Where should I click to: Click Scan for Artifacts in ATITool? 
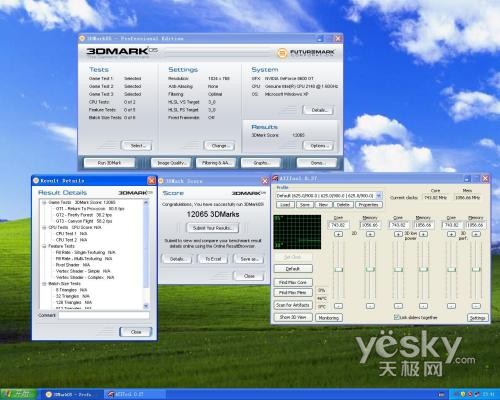tap(293, 305)
